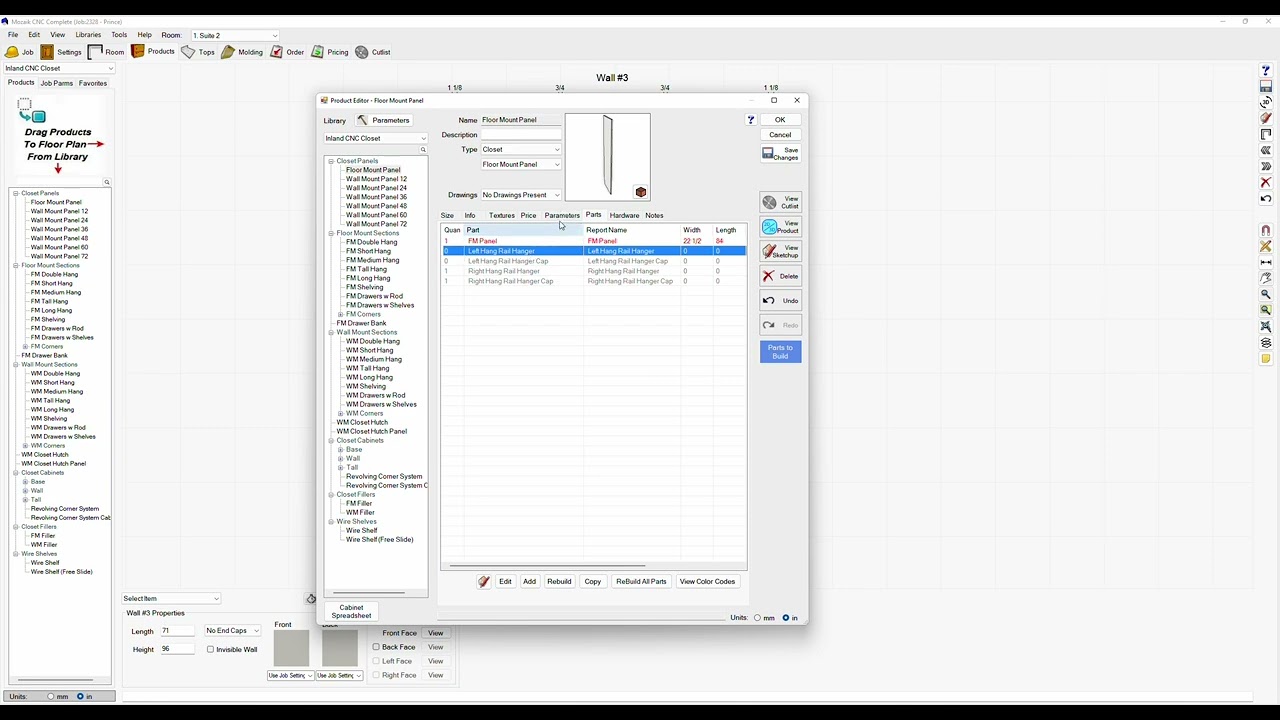Open the Select Item dropdown
Image resolution: width=1280 pixels, height=720 pixels.
point(171,599)
